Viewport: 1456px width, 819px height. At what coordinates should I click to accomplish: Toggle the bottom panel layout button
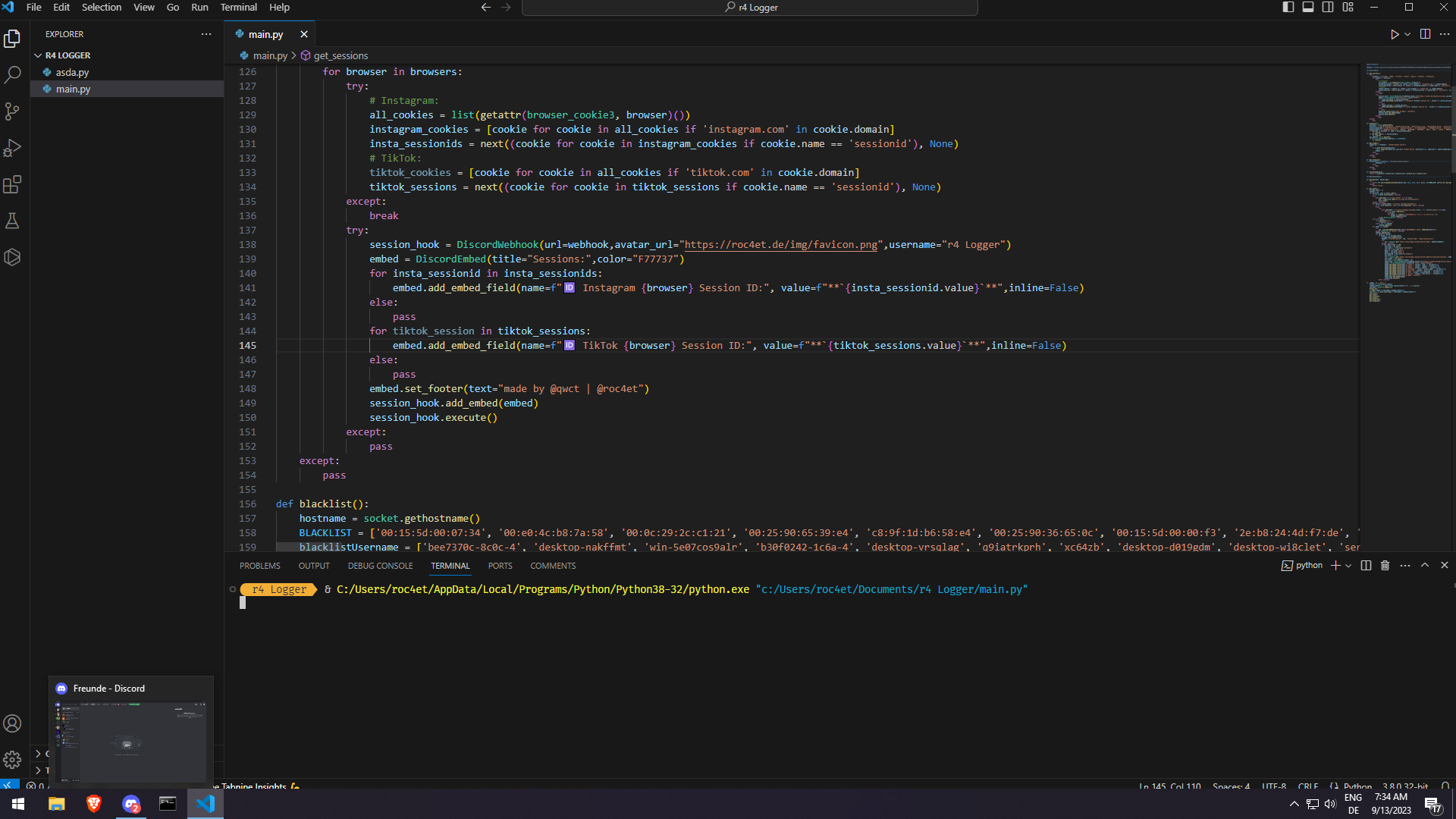pos(1308,7)
